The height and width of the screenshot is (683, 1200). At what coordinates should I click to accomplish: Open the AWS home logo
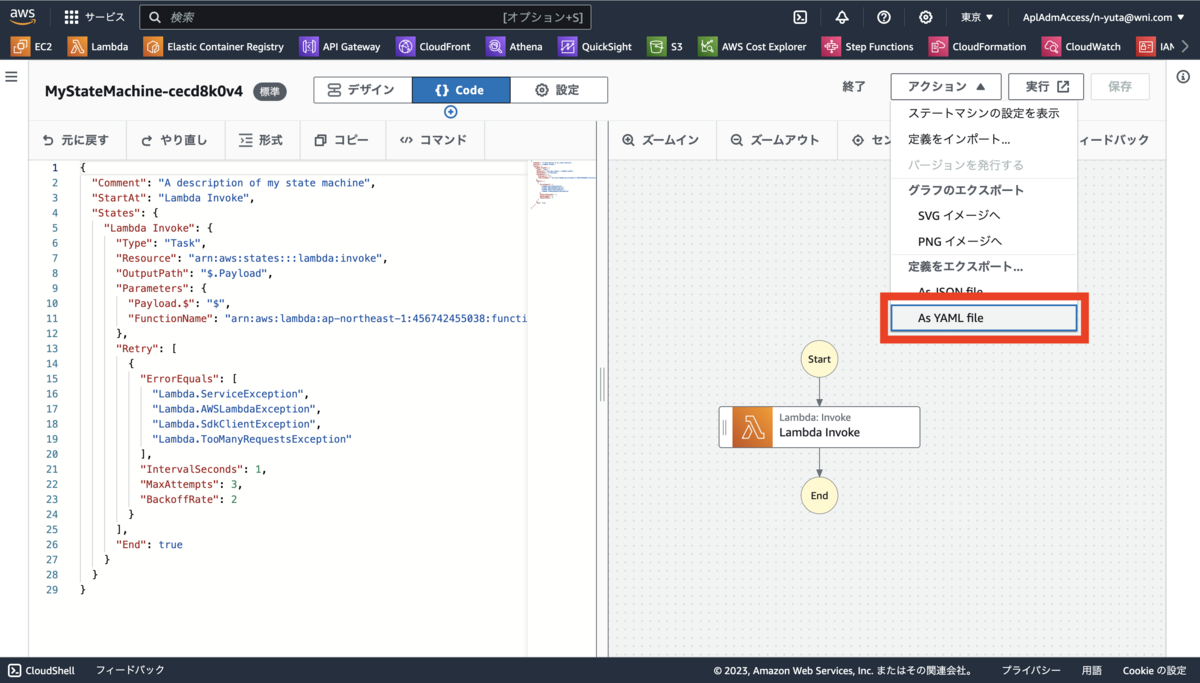click(x=24, y=16)
